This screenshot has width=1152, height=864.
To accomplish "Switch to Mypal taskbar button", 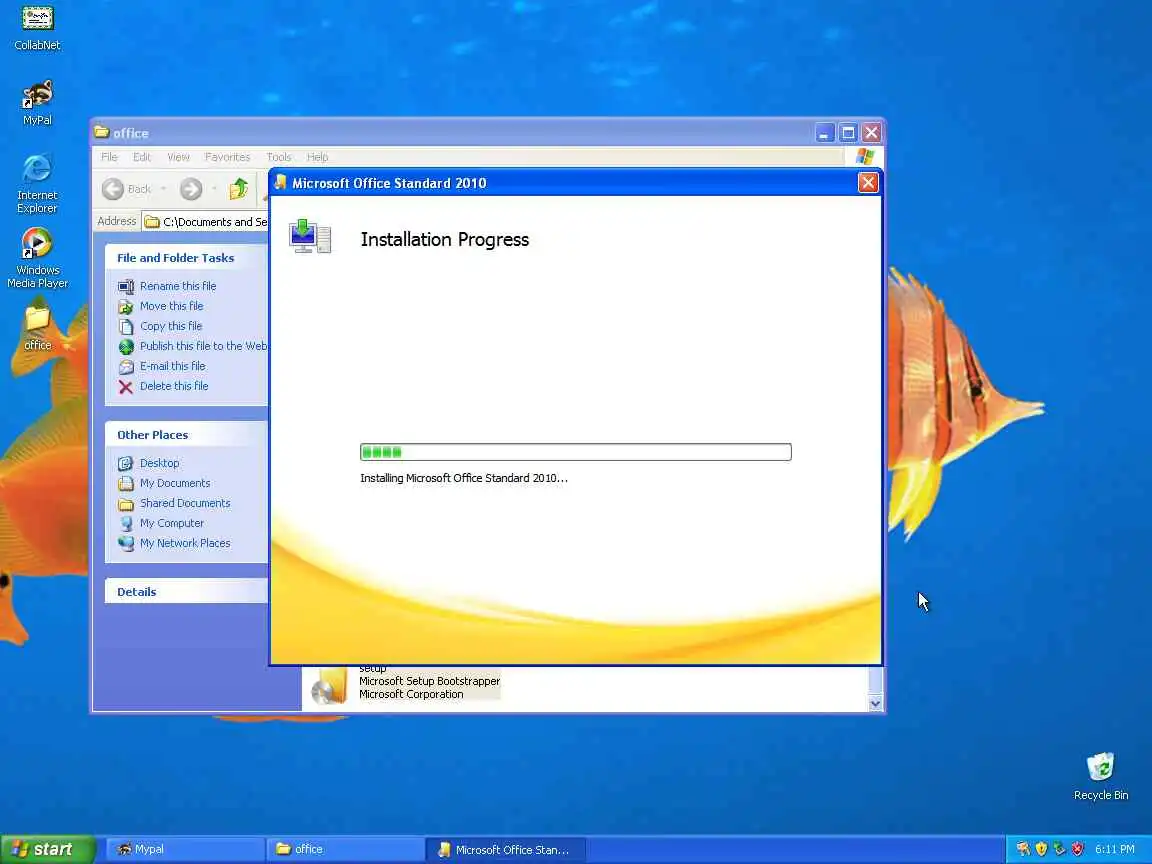I will [186, 849].
